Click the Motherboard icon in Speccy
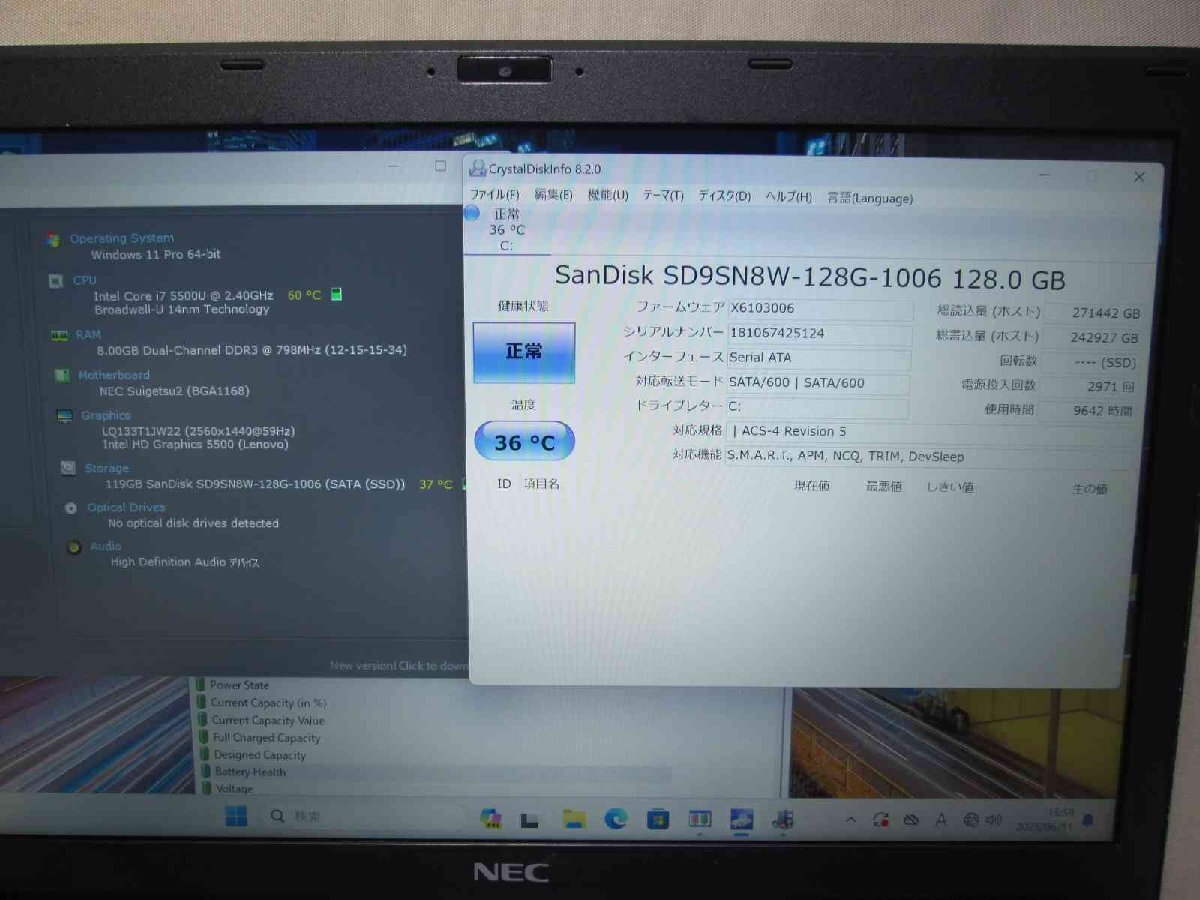 (x=62, y=376)
